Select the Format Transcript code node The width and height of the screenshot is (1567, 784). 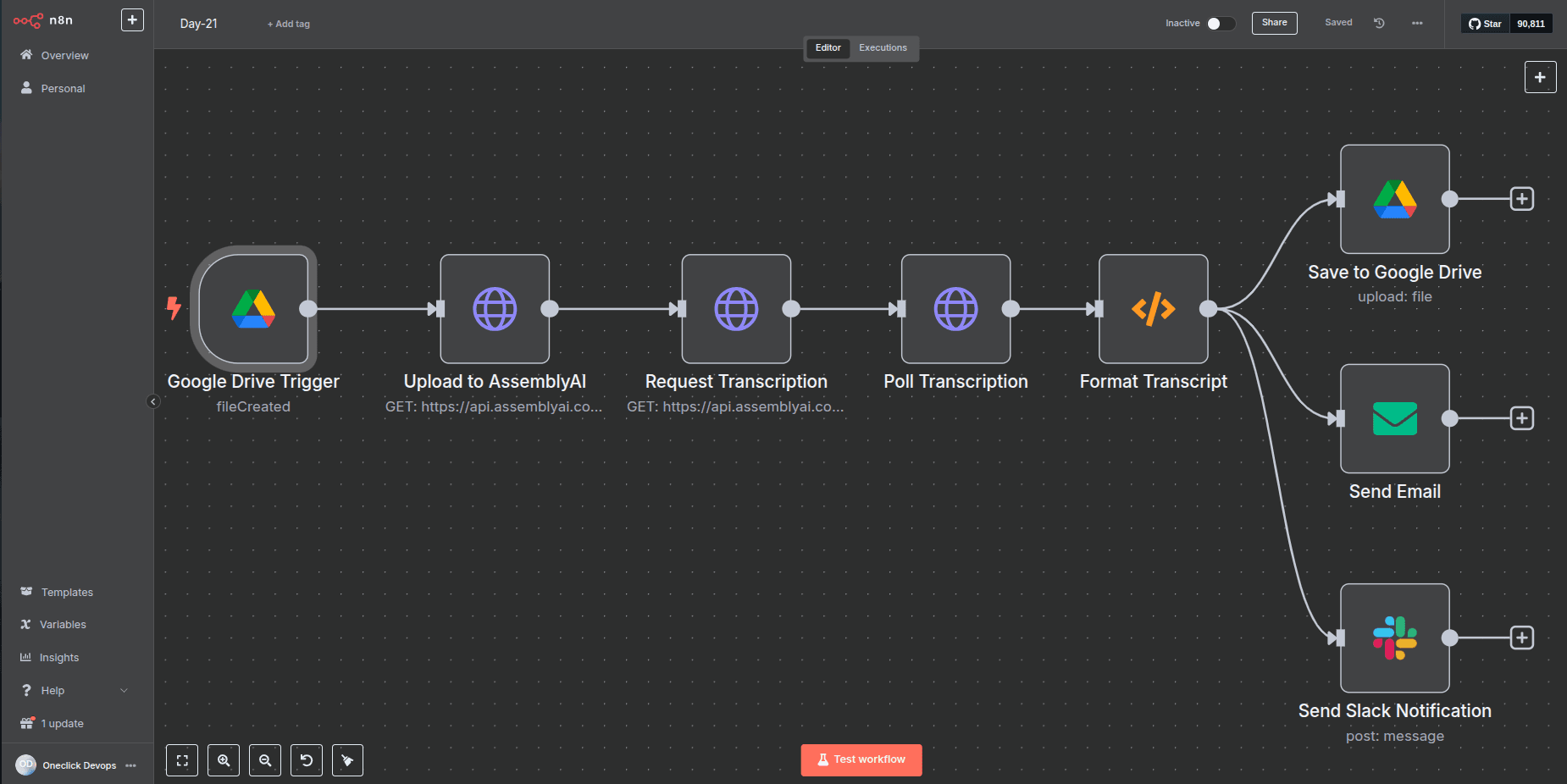coord(1154,309)
